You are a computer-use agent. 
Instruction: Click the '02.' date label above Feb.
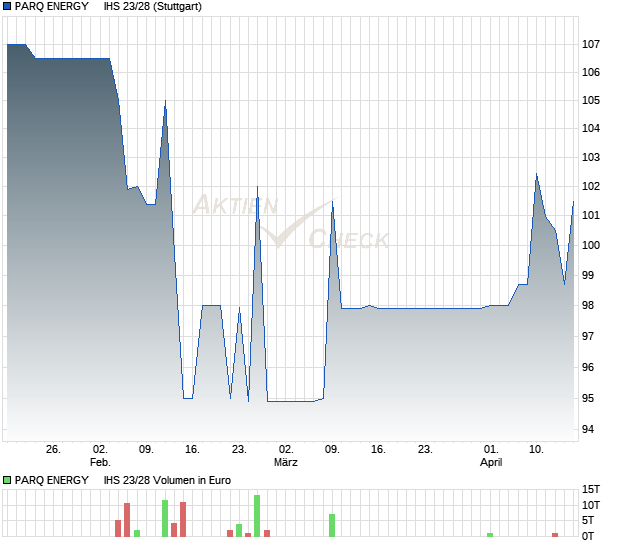coord(100,450)
